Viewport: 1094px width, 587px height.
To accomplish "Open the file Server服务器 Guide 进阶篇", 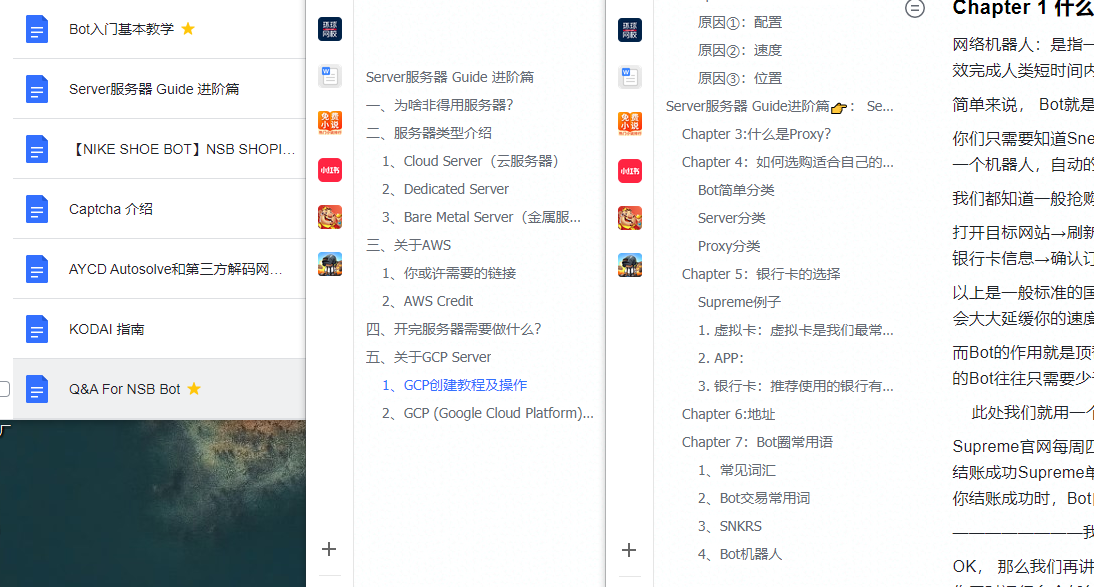I will pos(154,89).
